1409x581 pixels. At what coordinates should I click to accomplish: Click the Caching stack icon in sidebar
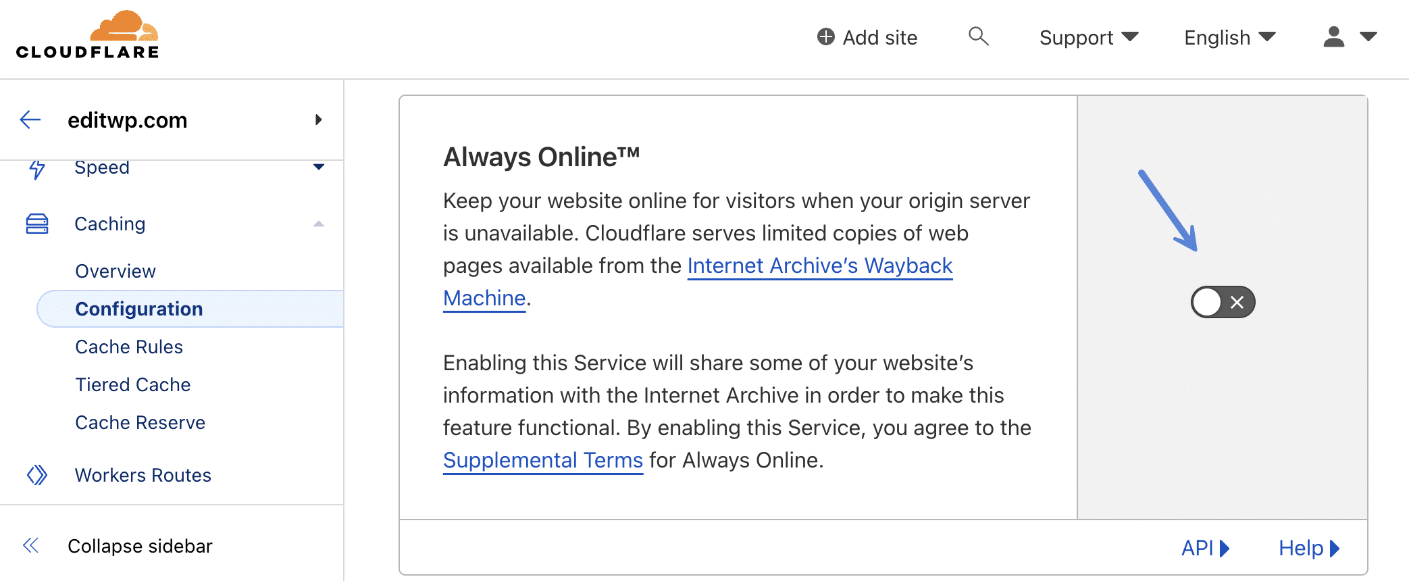click(37, 223)
